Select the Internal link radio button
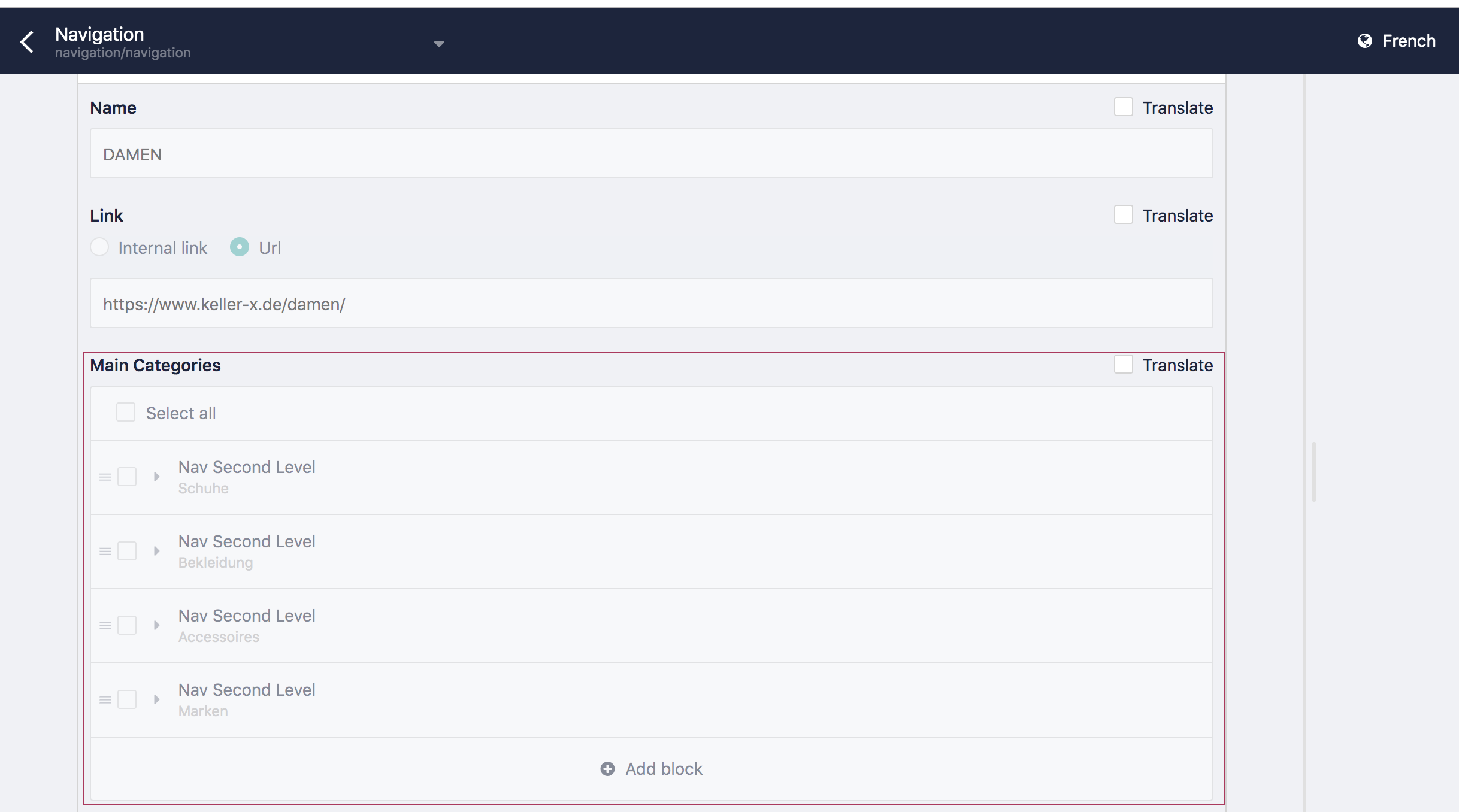 pyautogui.click(x=99, y=247)
